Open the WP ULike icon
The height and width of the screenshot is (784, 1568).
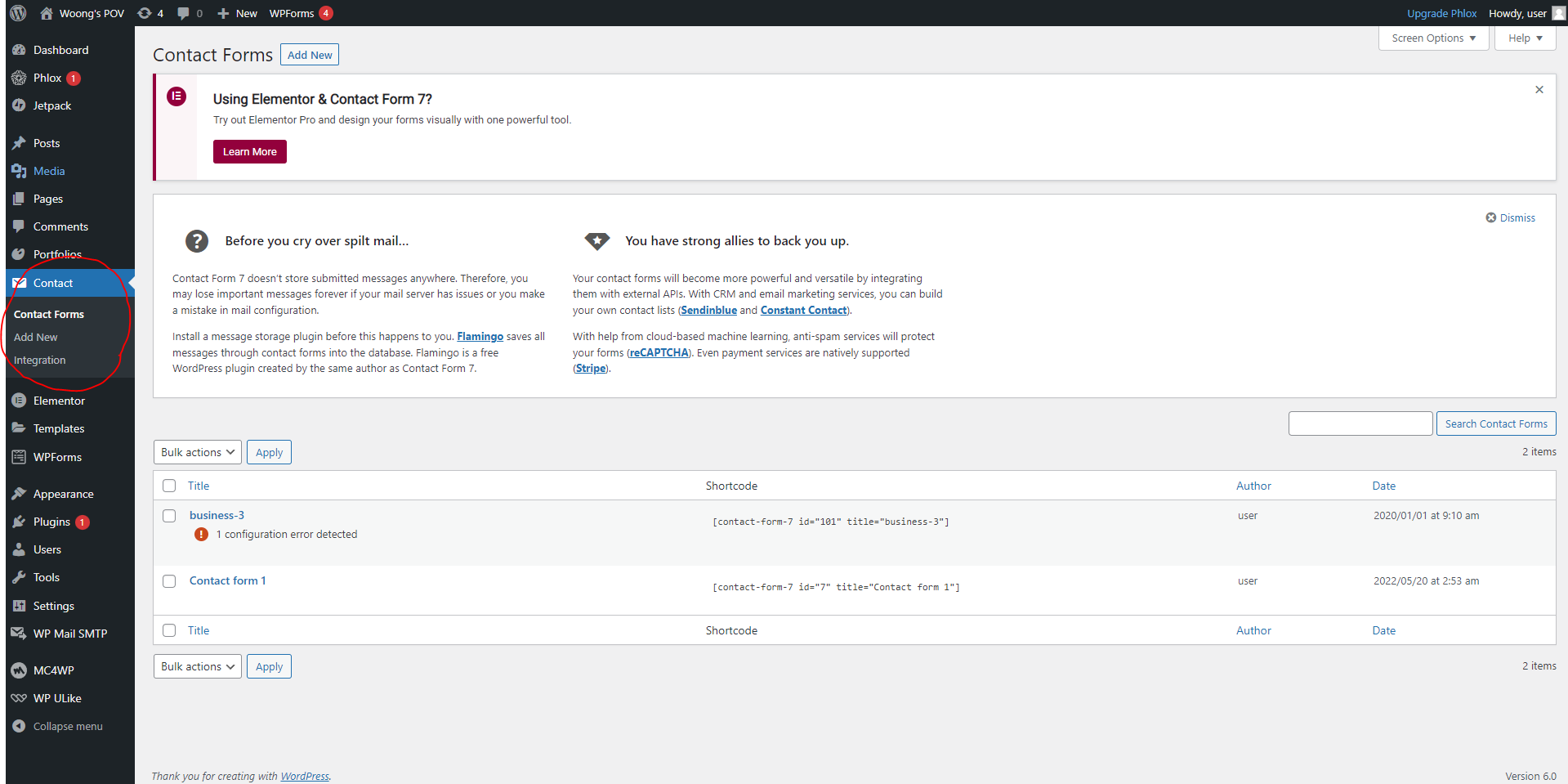click(19, 698)
